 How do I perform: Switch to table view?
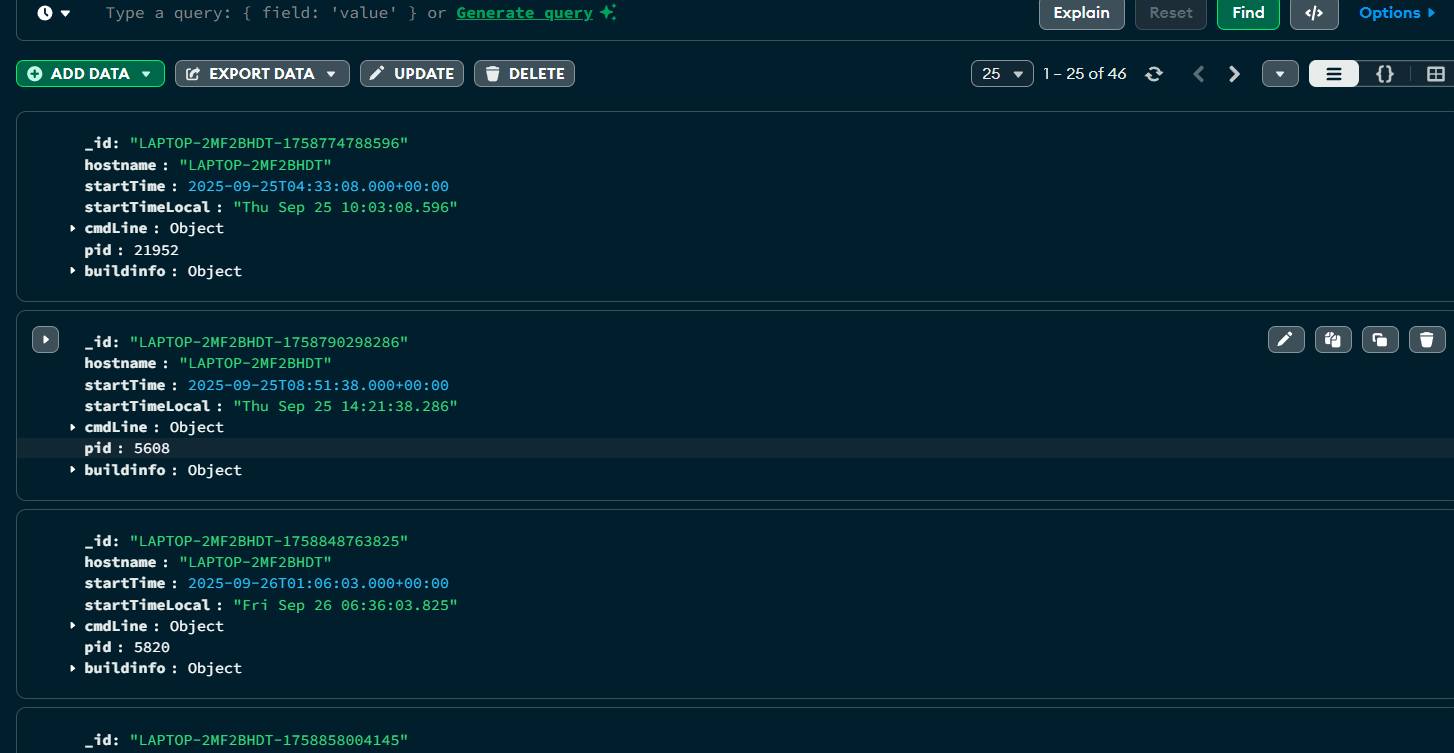pyautogui.click(x=1437, y=73)
